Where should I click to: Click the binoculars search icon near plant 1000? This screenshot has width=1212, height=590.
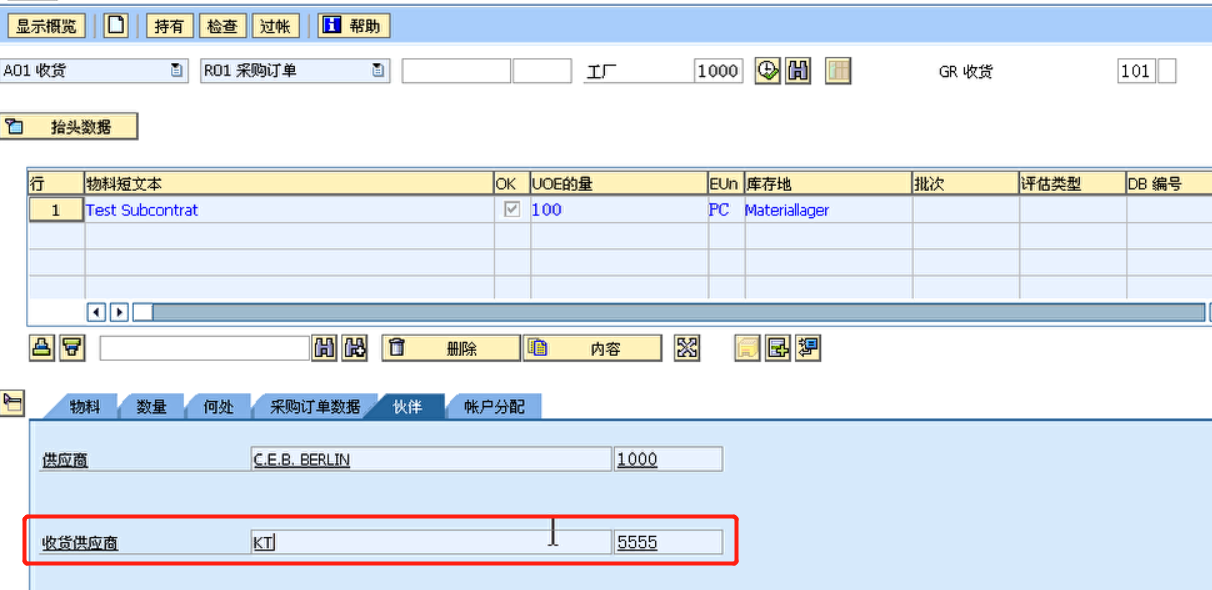(798, 71)
